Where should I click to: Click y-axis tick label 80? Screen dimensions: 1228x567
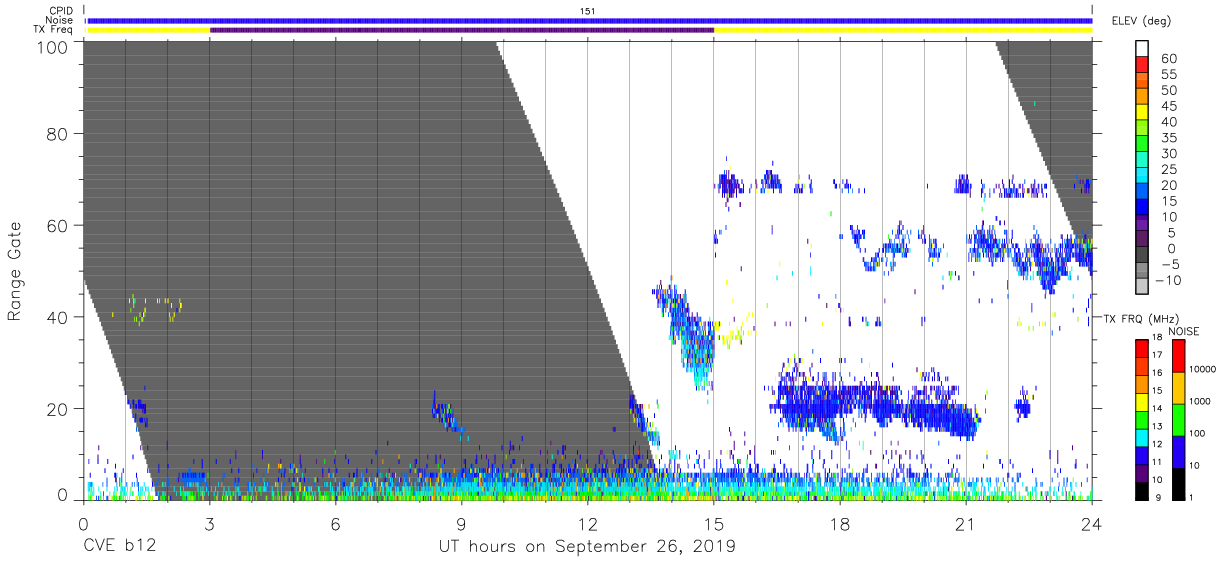pyautogui.click(x=57, y=135)
